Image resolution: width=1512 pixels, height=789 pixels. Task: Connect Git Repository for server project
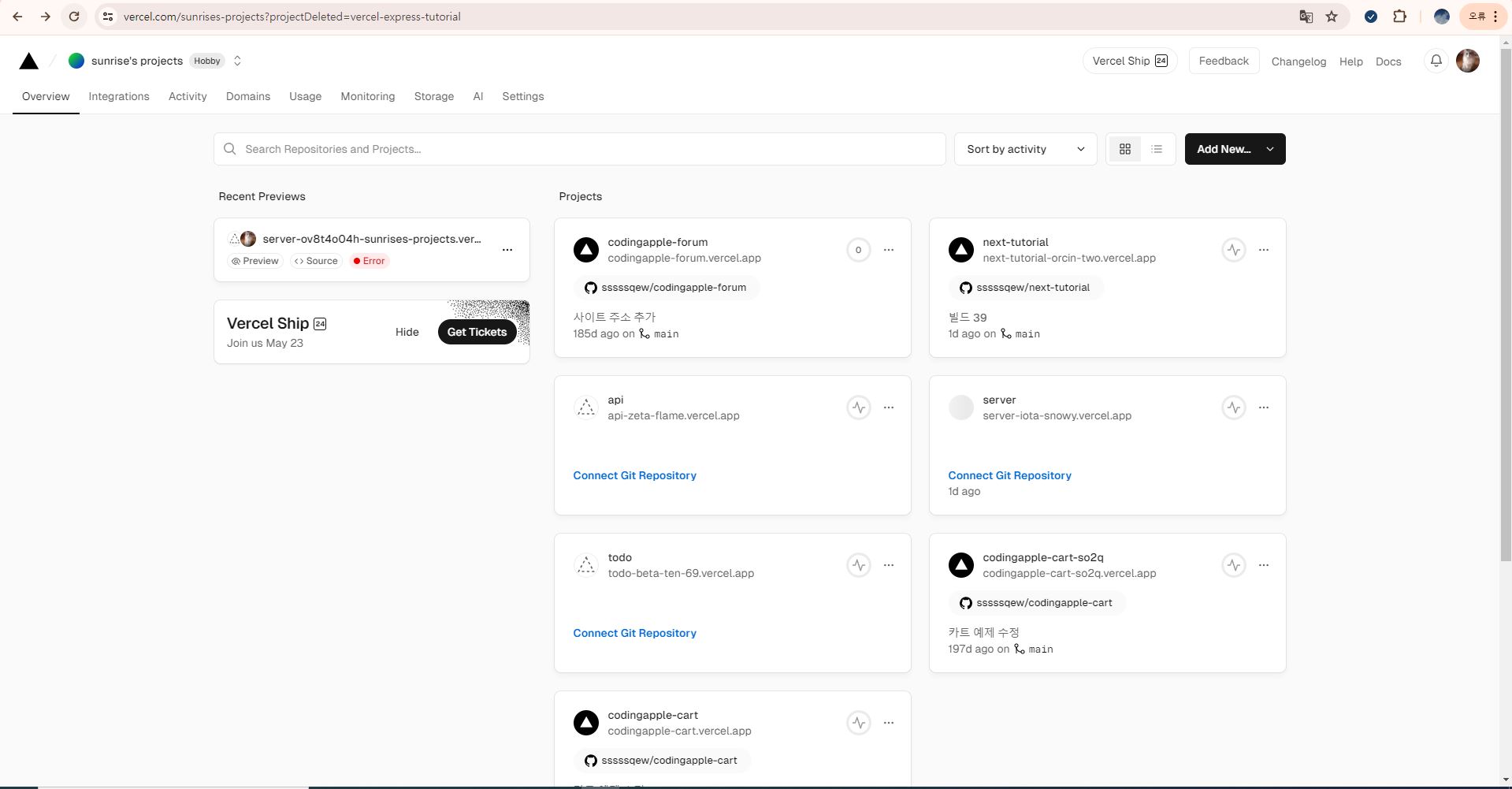pyautogui.click(x=1009, y=475)
